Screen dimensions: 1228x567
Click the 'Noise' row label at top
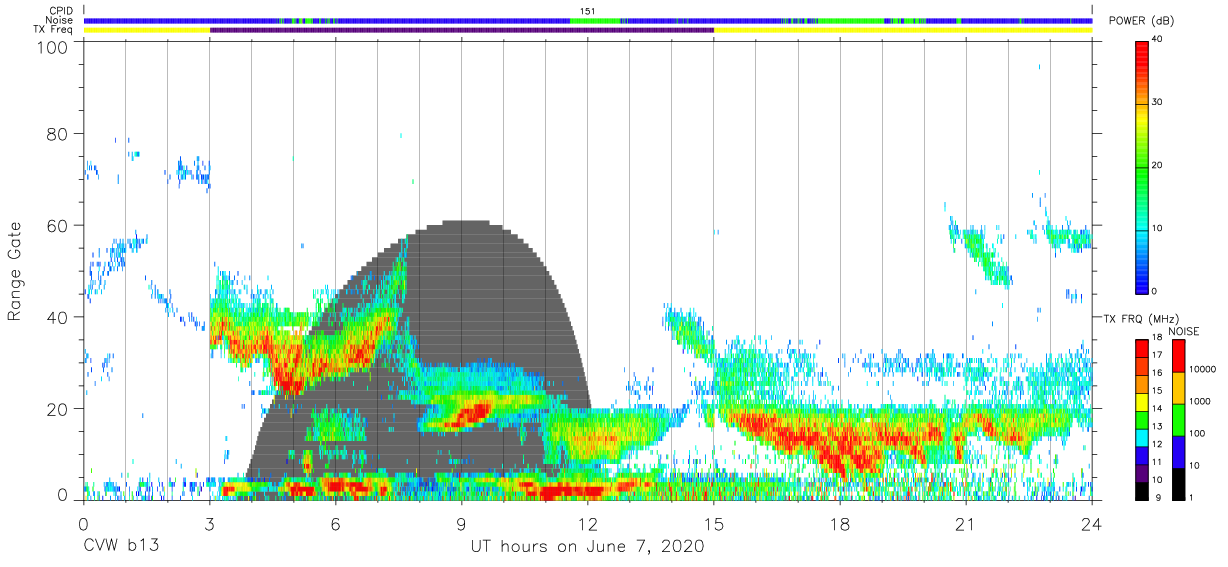click(x=59, y=21)
